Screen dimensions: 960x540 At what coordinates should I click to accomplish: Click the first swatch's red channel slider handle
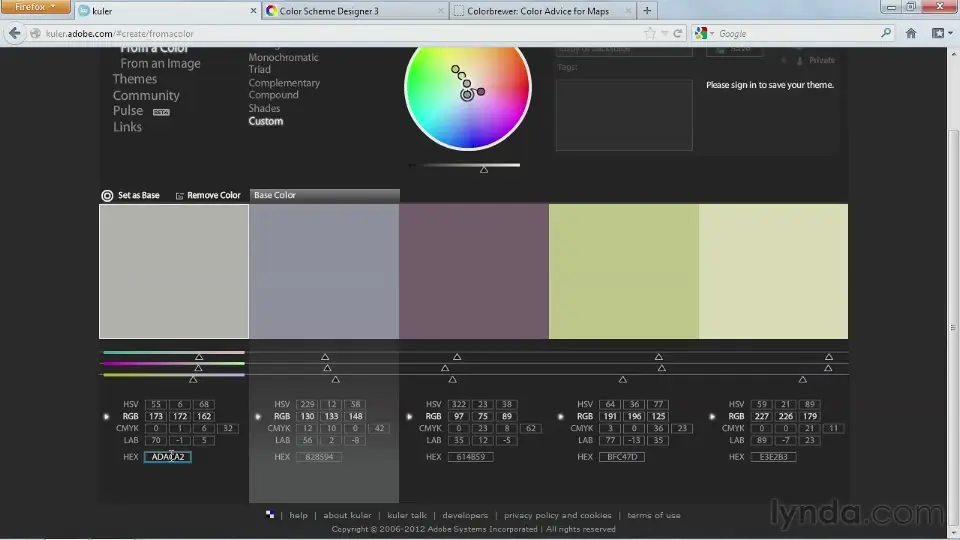(199, 356)
